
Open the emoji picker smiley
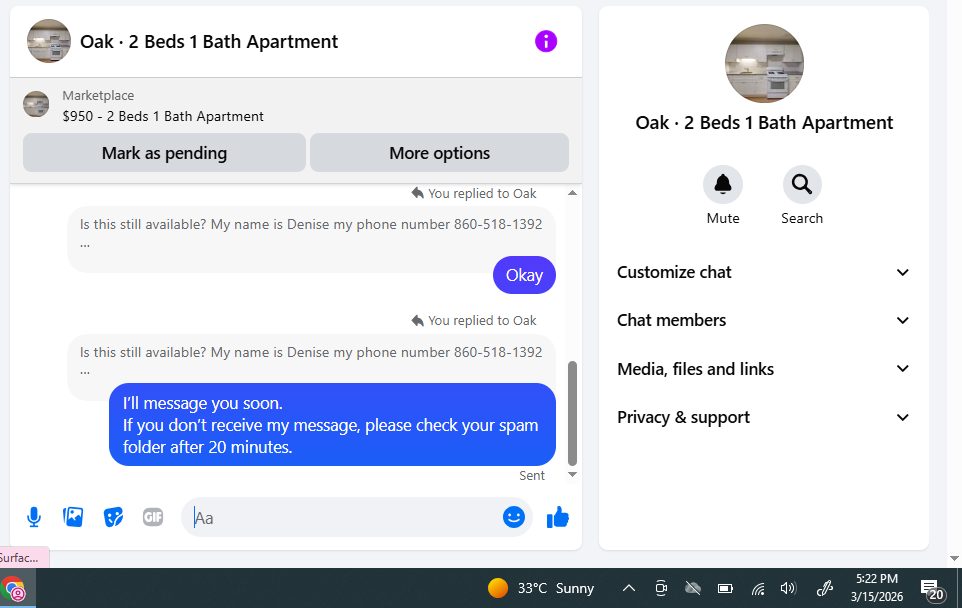[x=514, y=517]
